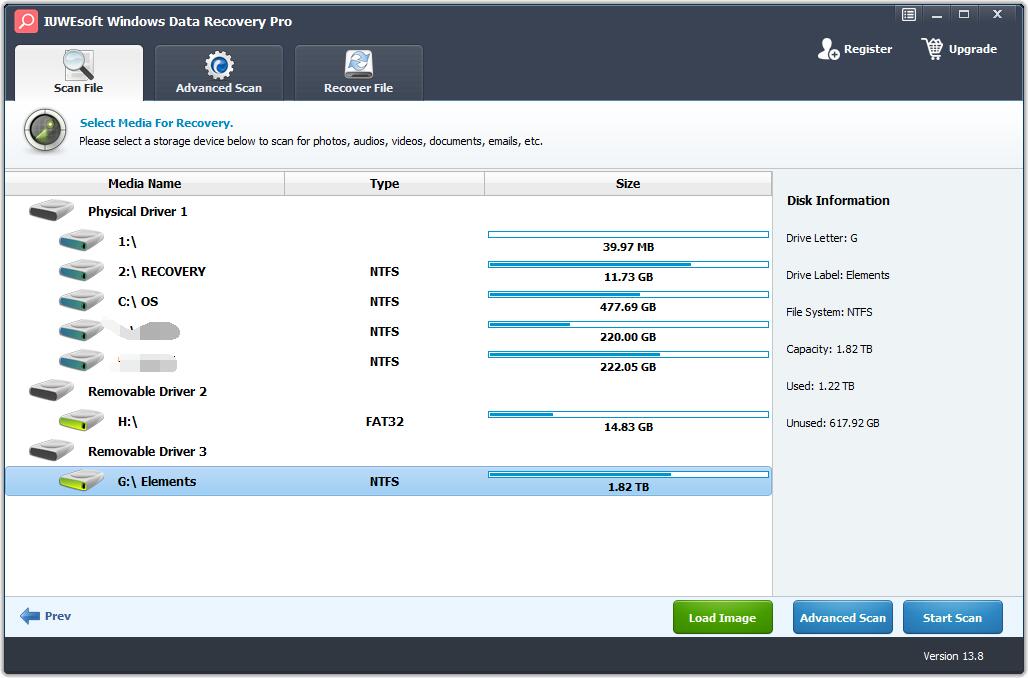Click the Used: 1.22 TB info
Screen dimensions: 1028x678
820,386
